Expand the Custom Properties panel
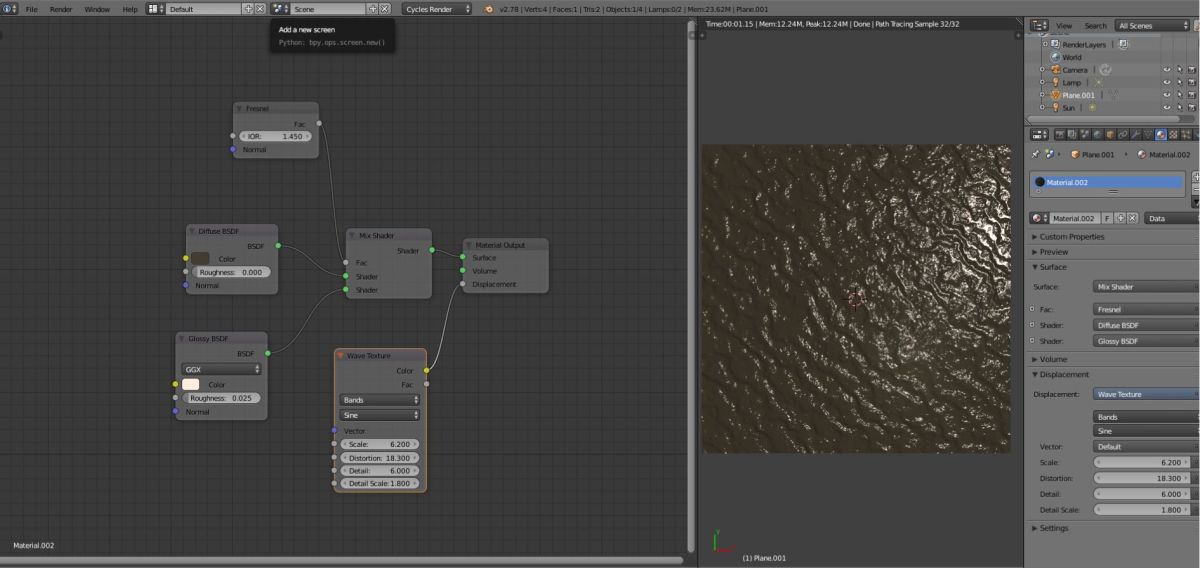This screenshot has width=1200, height=568. click(x=1072, y=237)
